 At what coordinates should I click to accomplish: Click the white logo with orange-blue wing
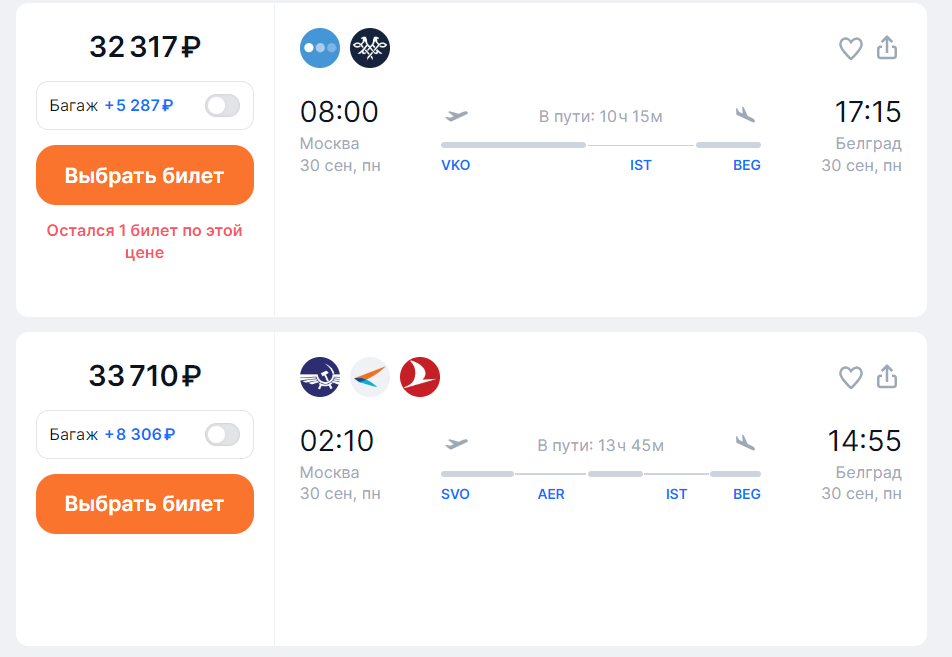[370, 377]
